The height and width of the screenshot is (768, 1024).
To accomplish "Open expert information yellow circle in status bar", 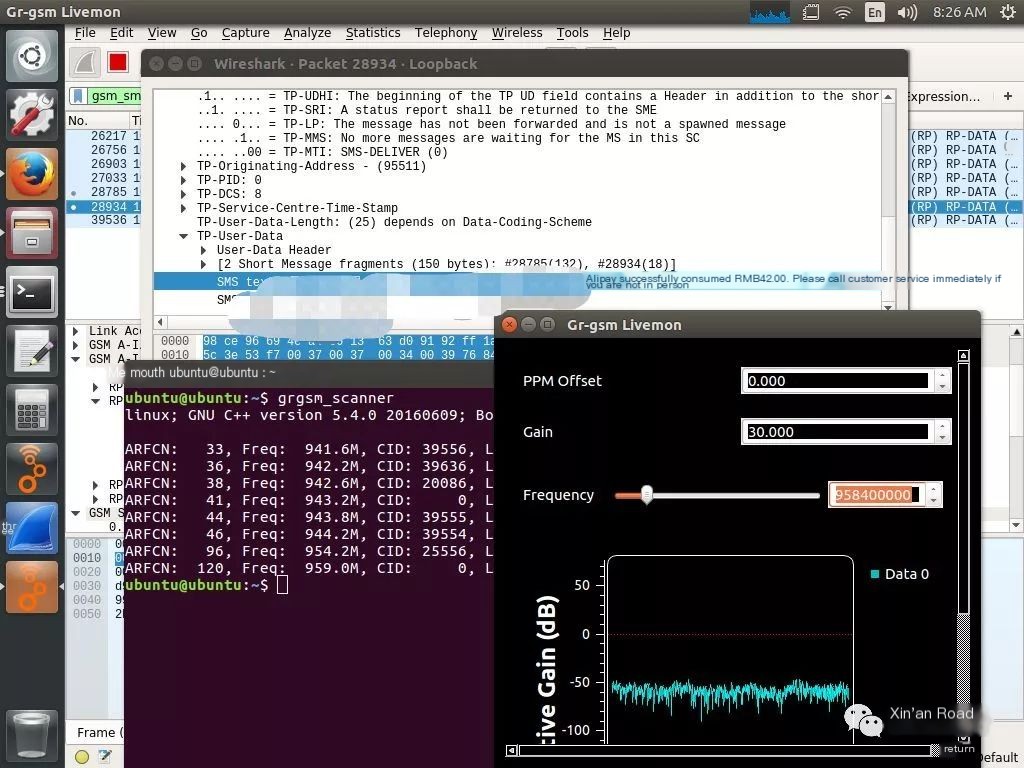I will click(82, 757).
